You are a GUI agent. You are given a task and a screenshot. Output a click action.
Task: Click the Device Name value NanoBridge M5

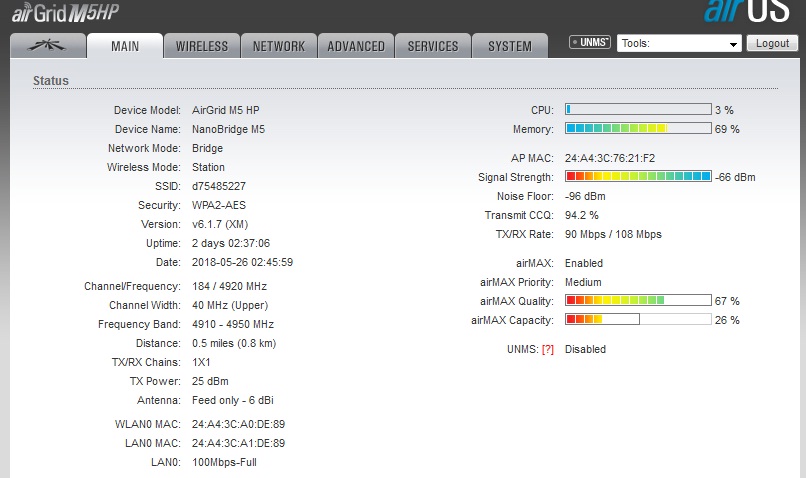[228, 129]
